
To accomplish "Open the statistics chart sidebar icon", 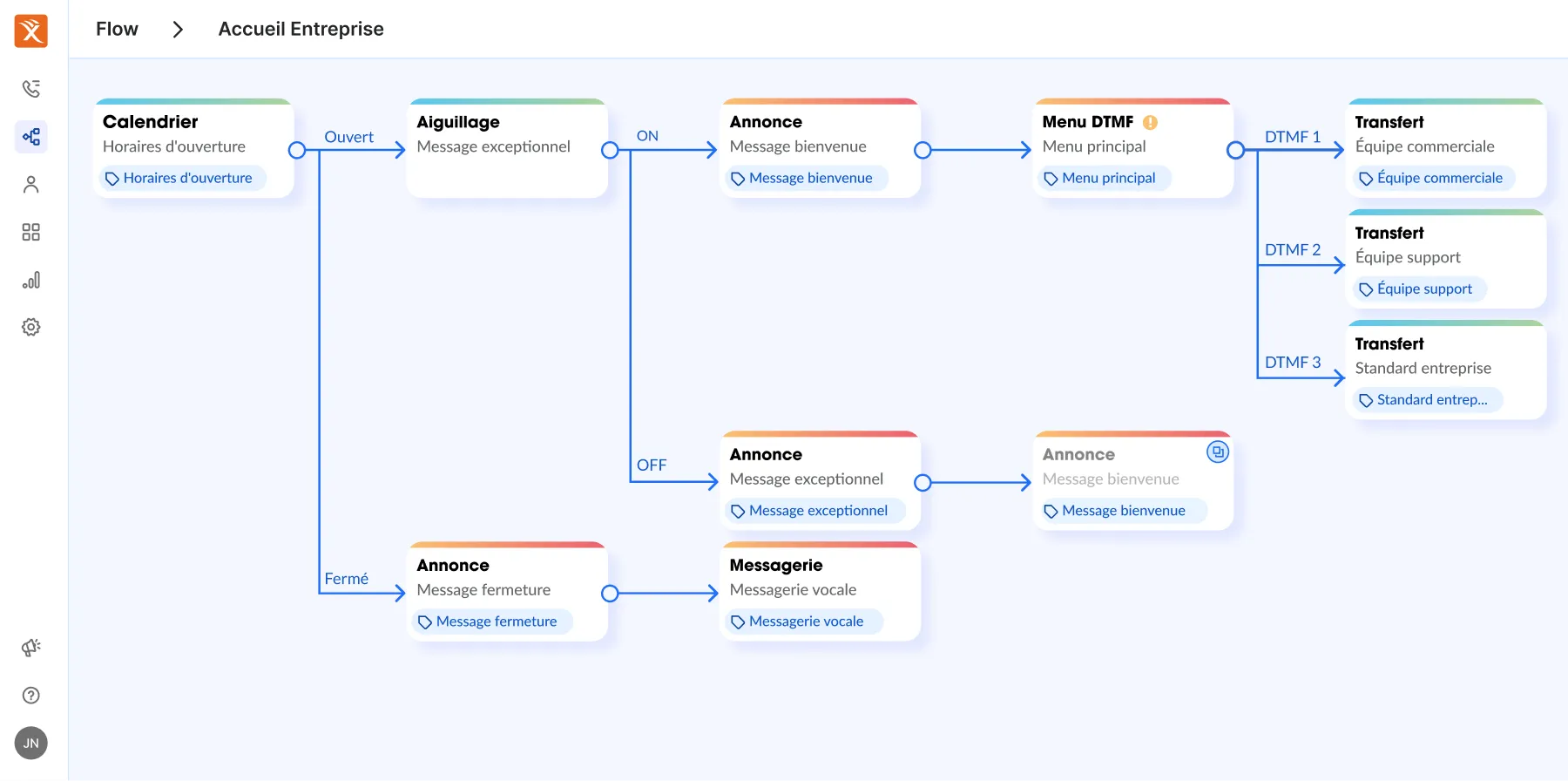I will (31, 280).
